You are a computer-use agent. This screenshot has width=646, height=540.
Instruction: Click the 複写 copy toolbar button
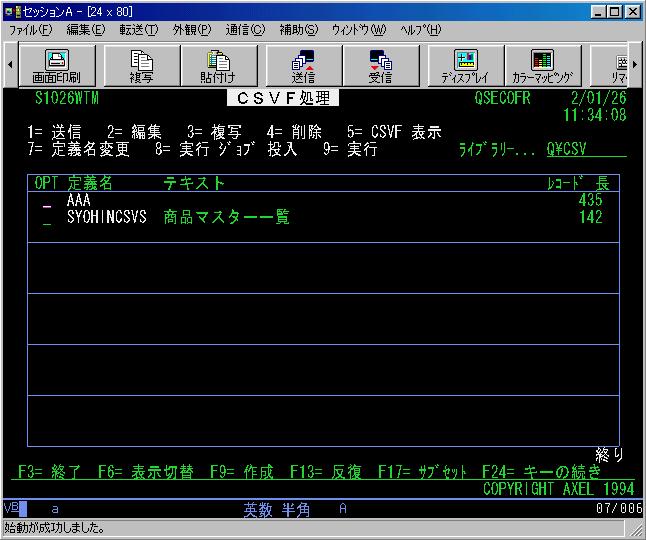coord(142,66)
